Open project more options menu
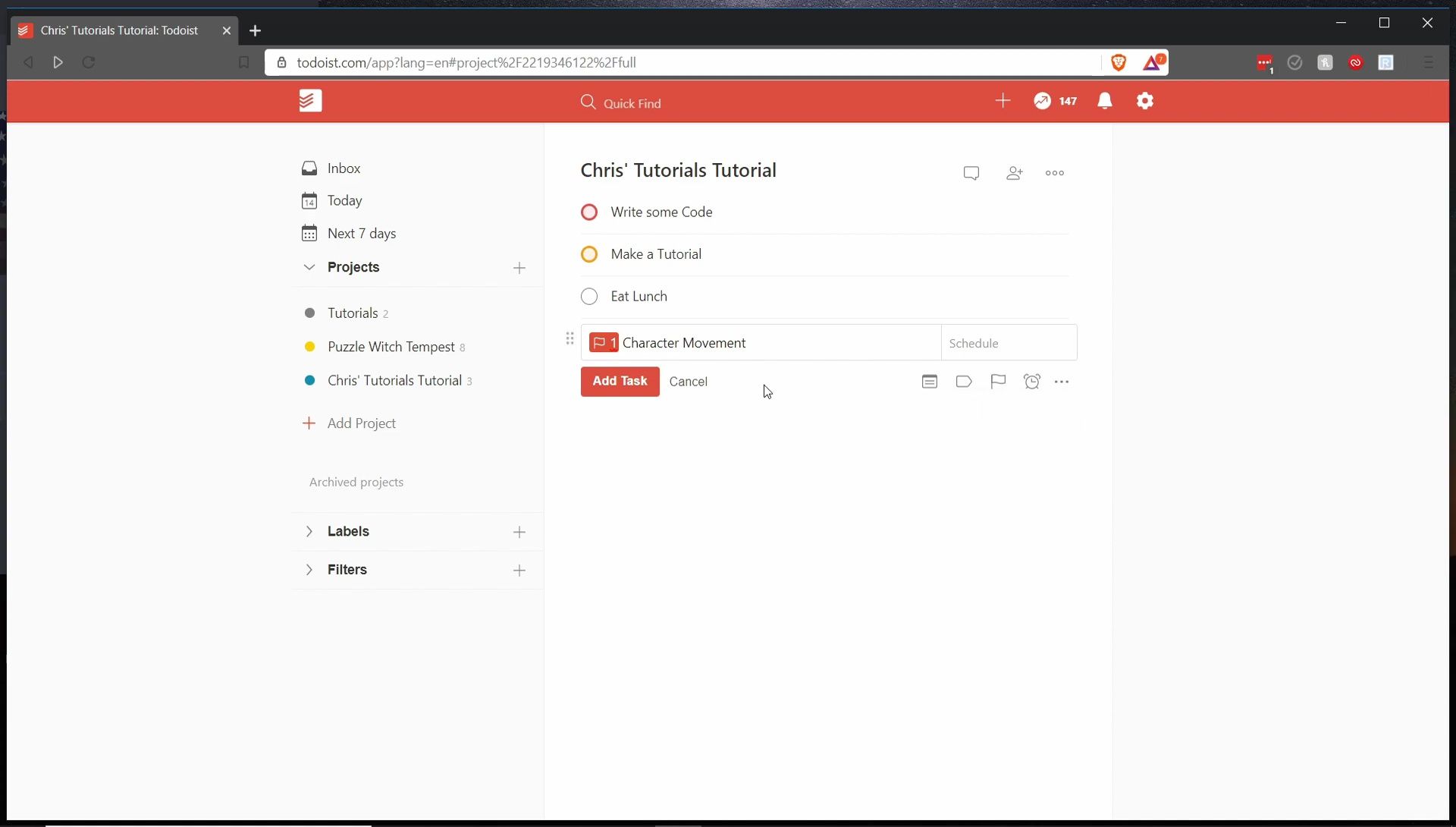The height and width of the screenshot is (827, 1456). pos(1055,173)
